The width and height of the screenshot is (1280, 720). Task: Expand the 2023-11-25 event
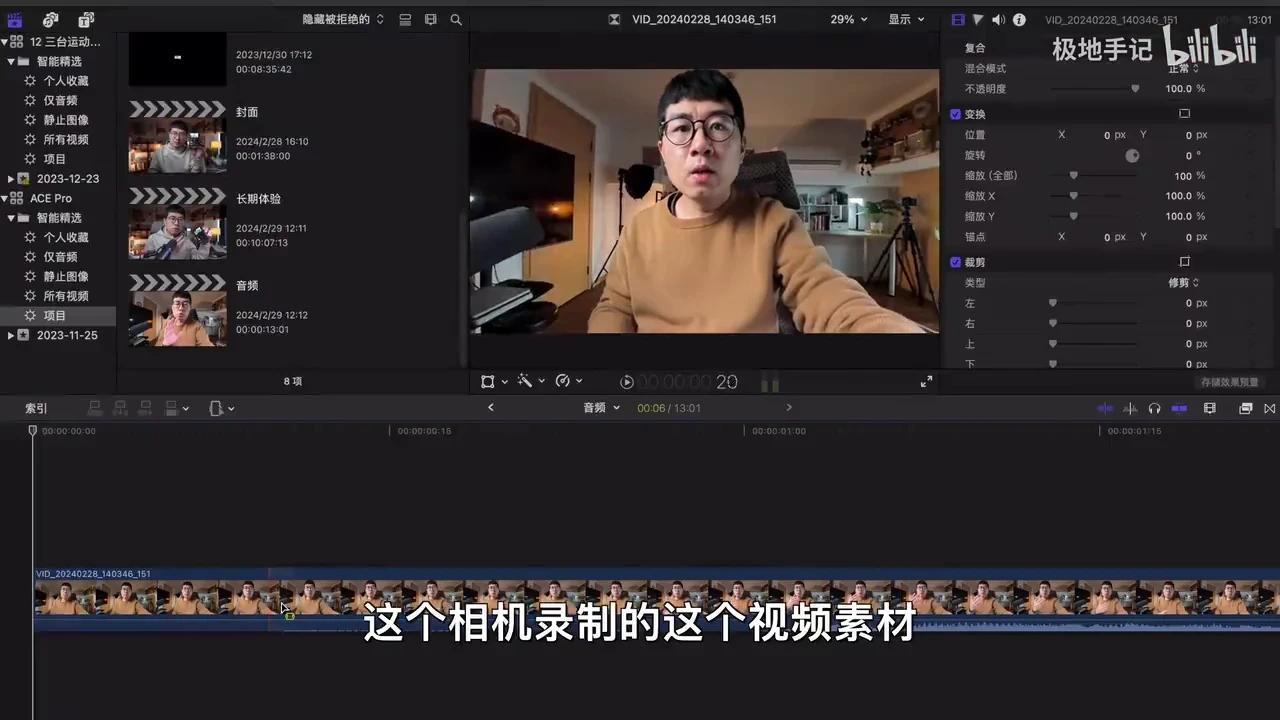click(x=10, y=335)
